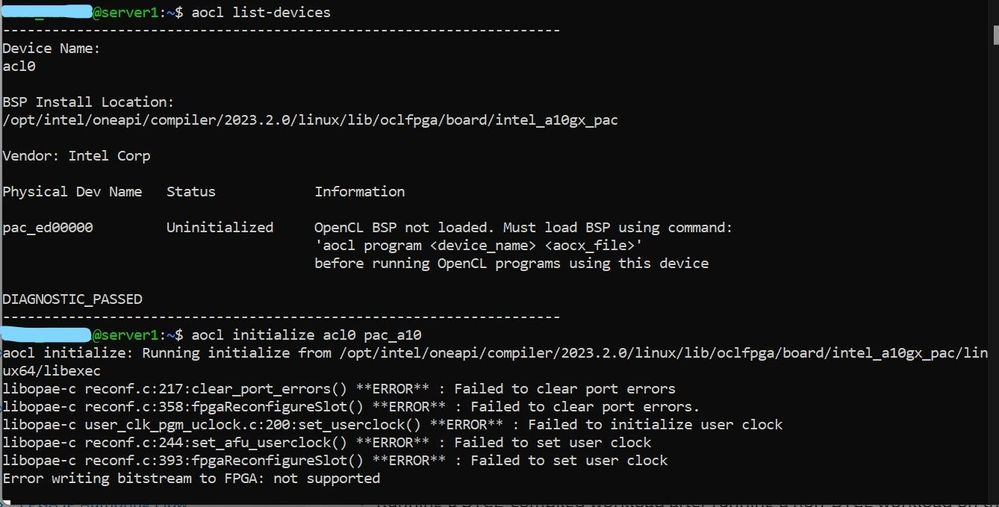Click the clear_port_errors() error line
Screen dimensions: 999x507
click(x=339, y=388)
